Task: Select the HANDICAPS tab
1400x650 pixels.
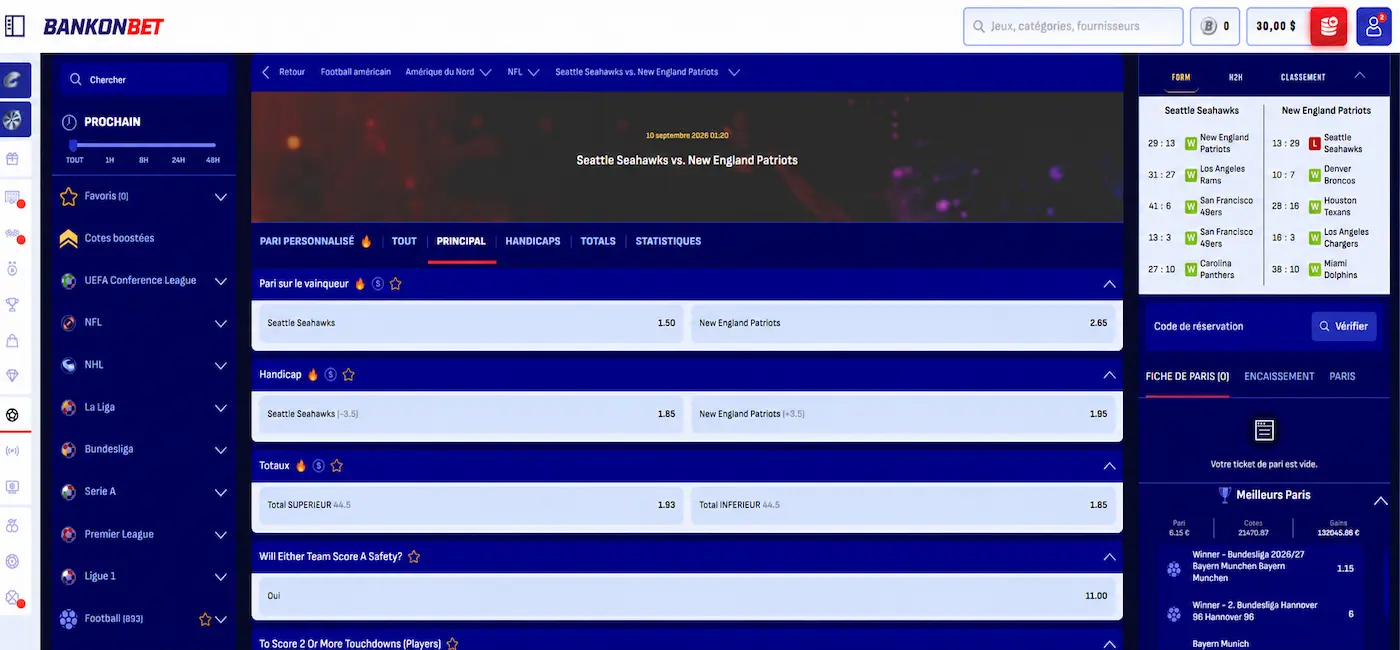Action: (533, 241)
